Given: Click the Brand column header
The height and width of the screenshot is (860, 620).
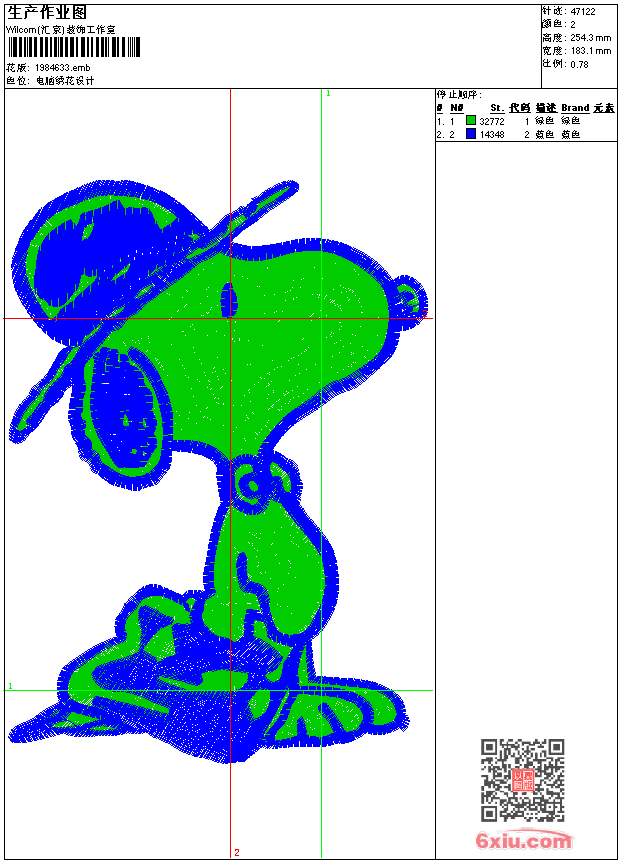Looking at the screenshot, I should coord(575,108).
